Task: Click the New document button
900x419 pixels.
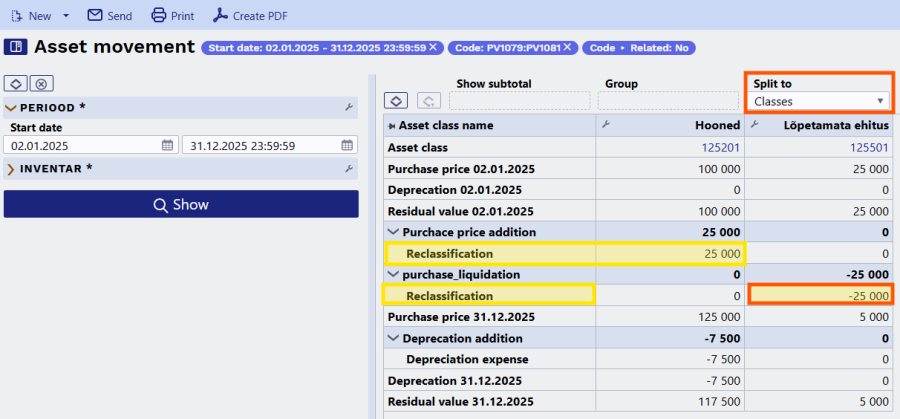Action: click(x=31, y=15)
